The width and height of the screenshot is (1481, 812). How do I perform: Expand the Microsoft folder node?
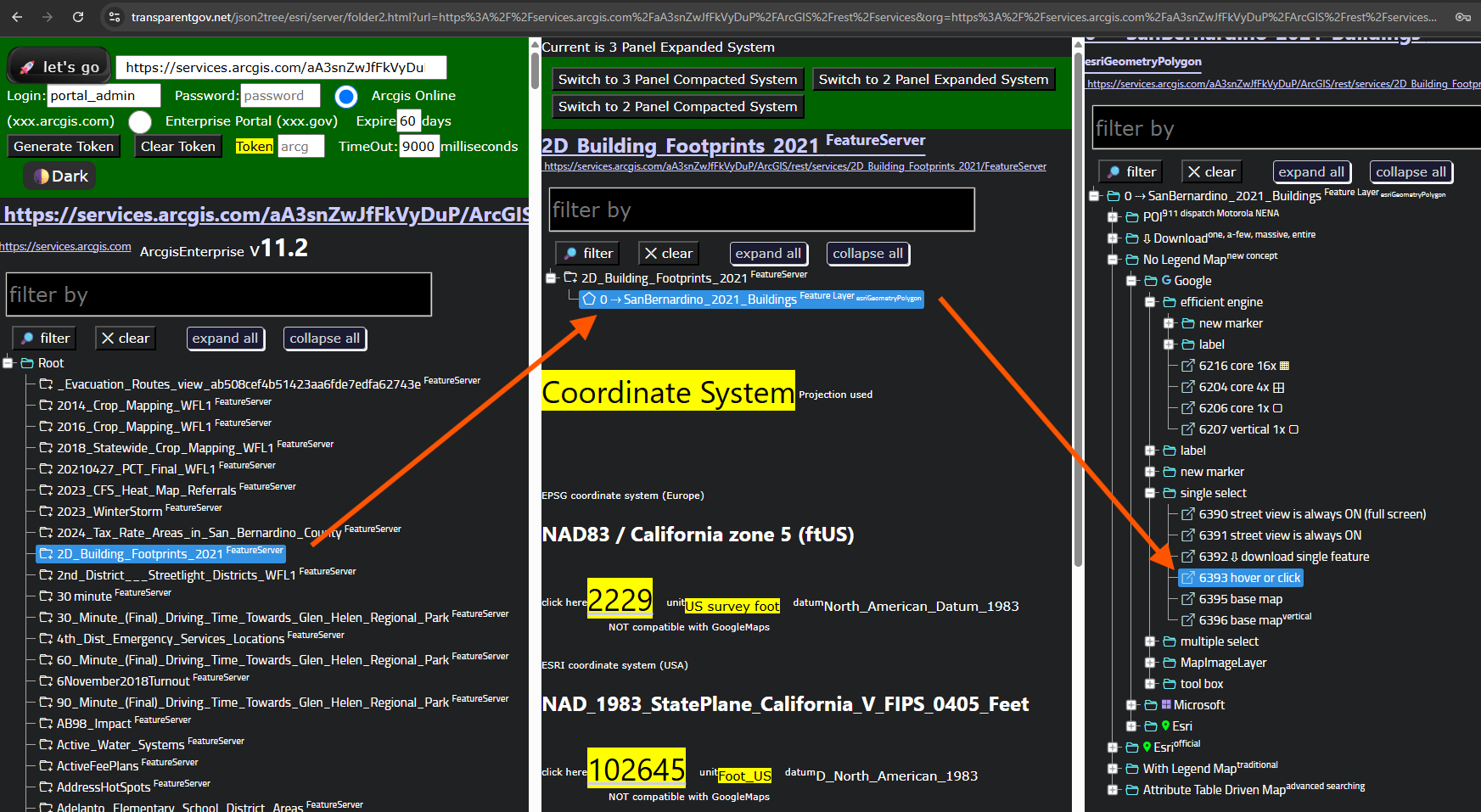(x=1131, y=705)
